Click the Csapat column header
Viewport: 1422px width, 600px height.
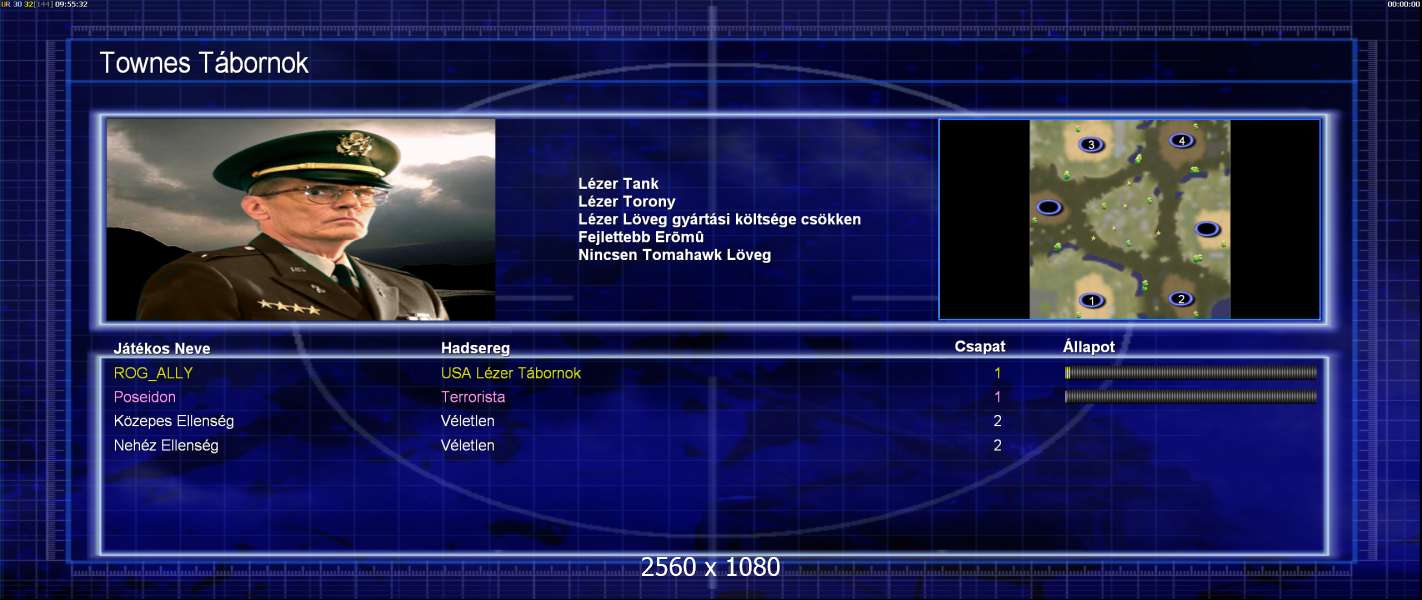tap(980, 347)
